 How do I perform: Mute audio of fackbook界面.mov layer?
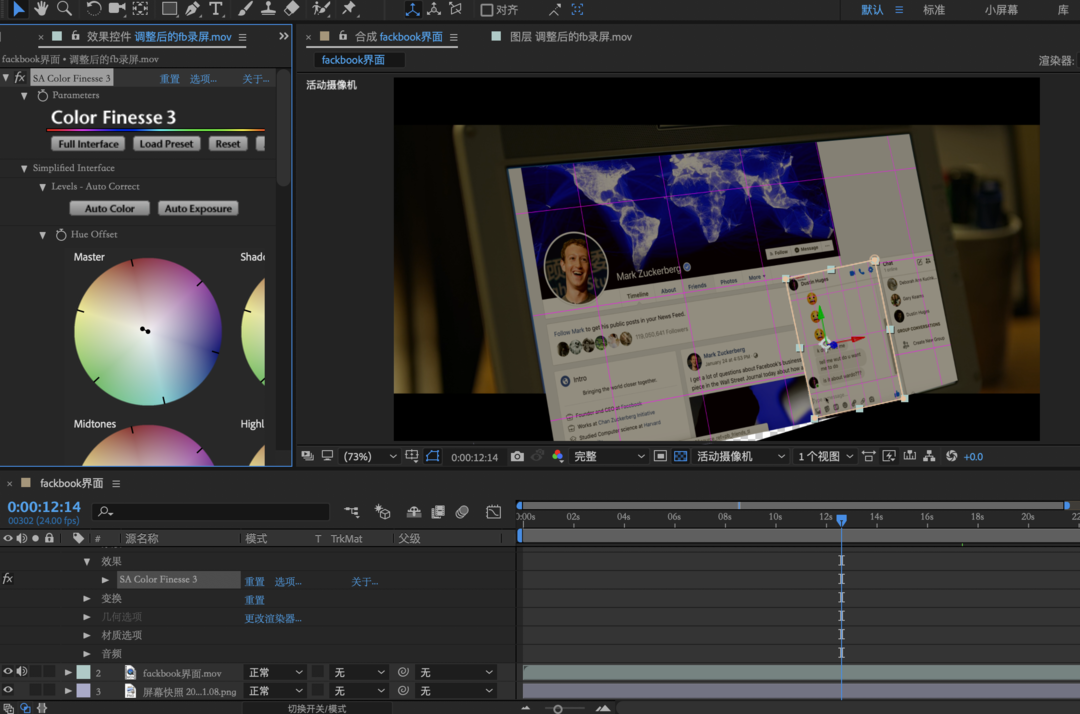click(22, 672)
